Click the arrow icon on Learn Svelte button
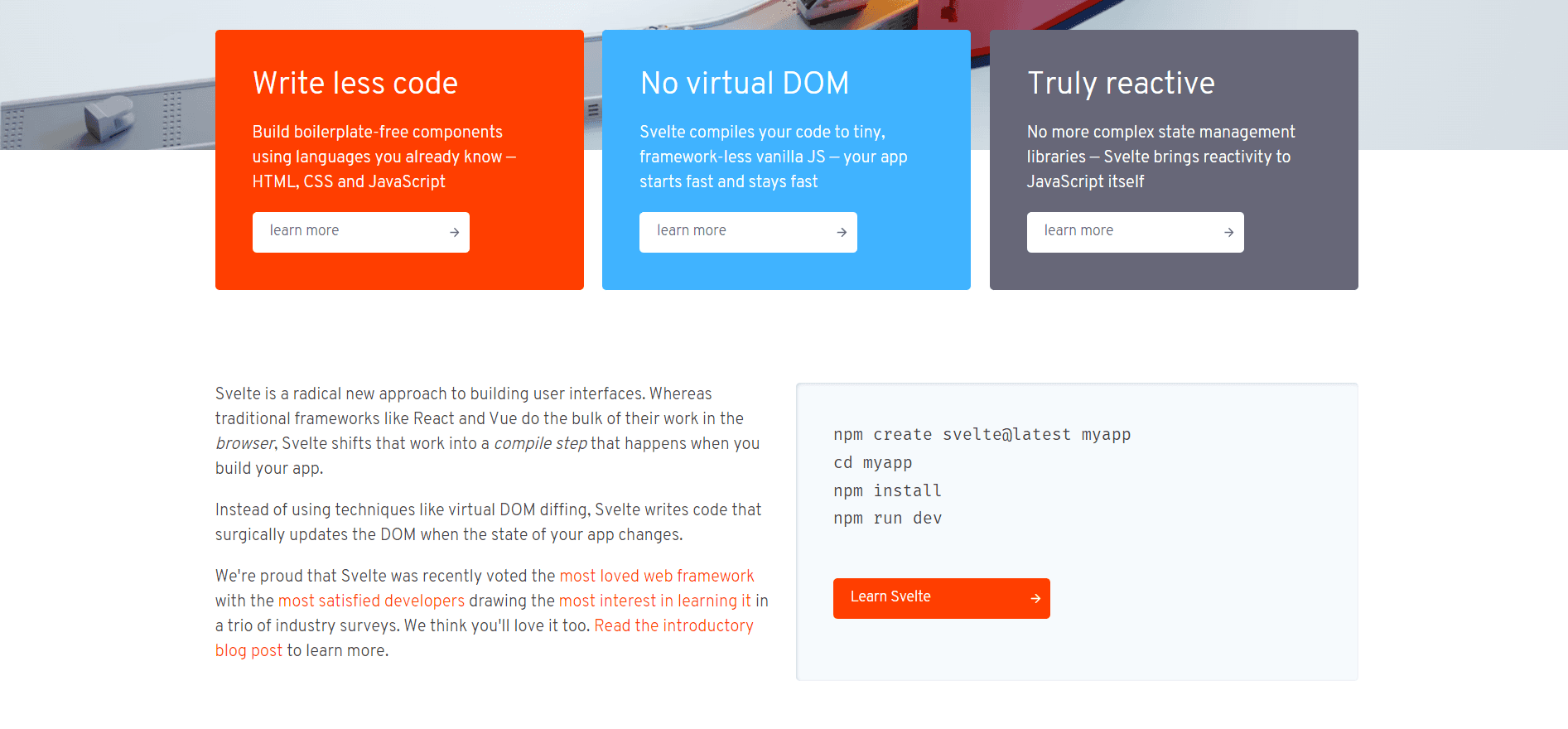The image size is (1568, 729). (x=1035, y=598)
